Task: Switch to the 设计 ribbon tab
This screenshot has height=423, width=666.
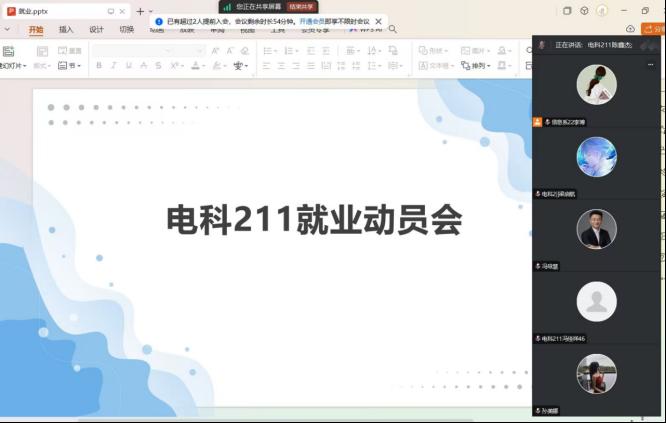Action: [96, 30]
